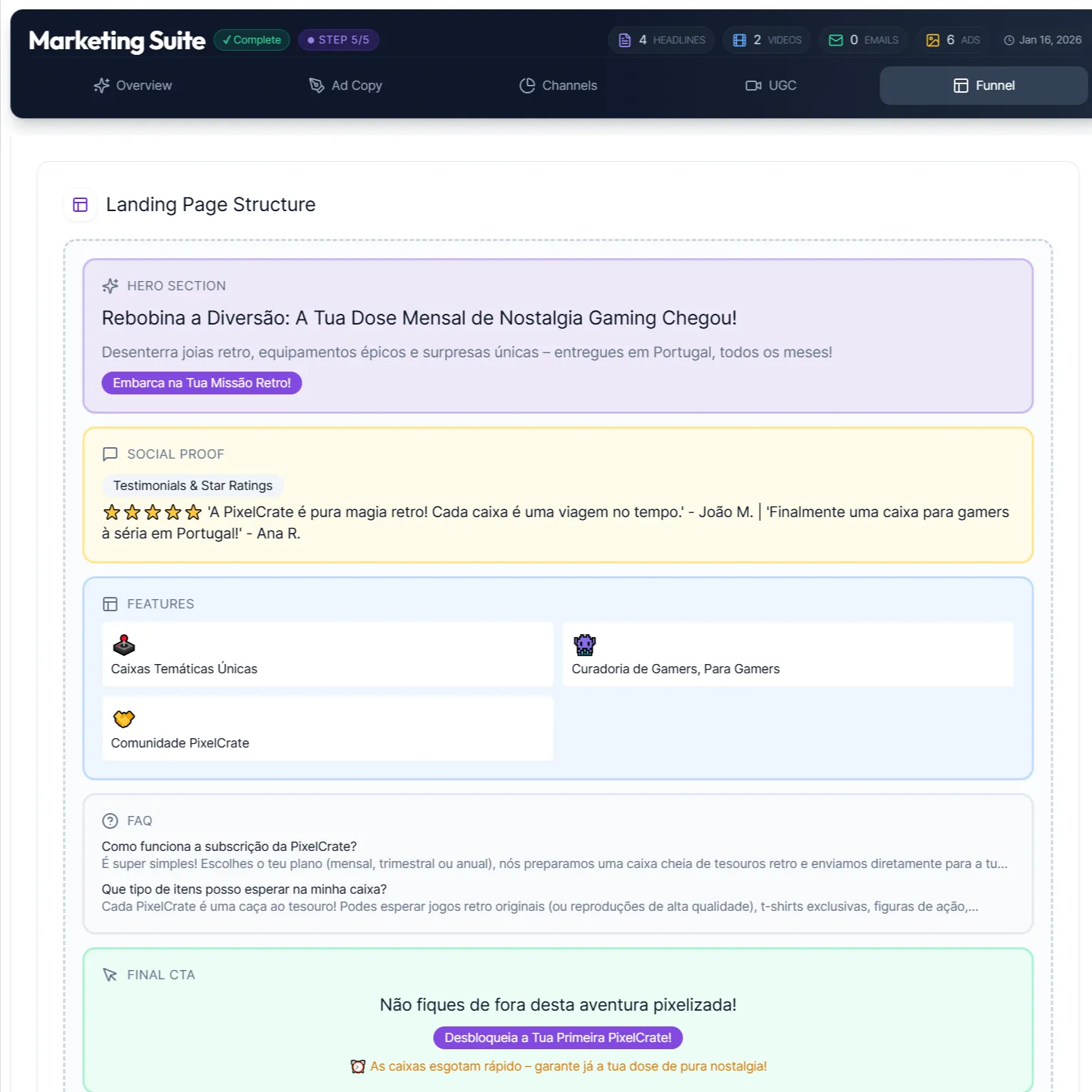Viewport: 1092px width, 1092px height.
Task: Select the Social Proof speech bubble icon
Action: tap(111, 454)
